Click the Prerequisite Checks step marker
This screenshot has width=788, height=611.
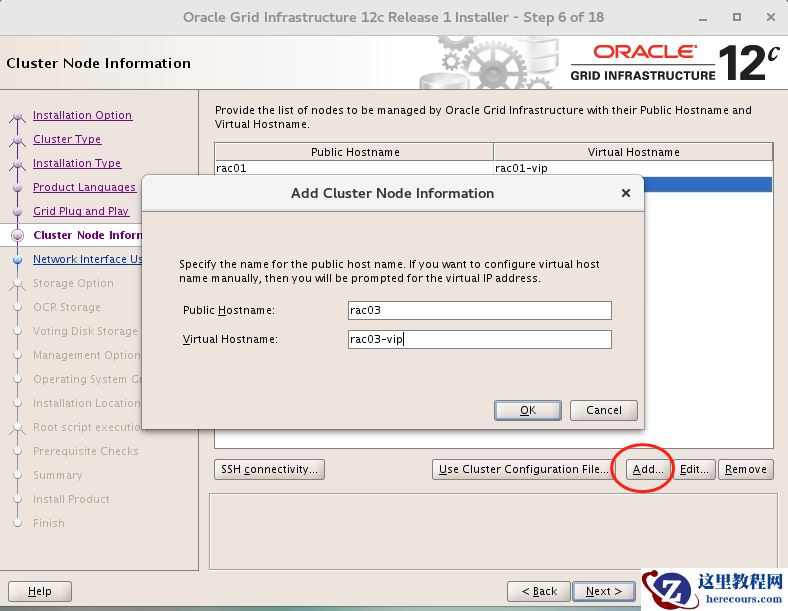coord(18,451)
